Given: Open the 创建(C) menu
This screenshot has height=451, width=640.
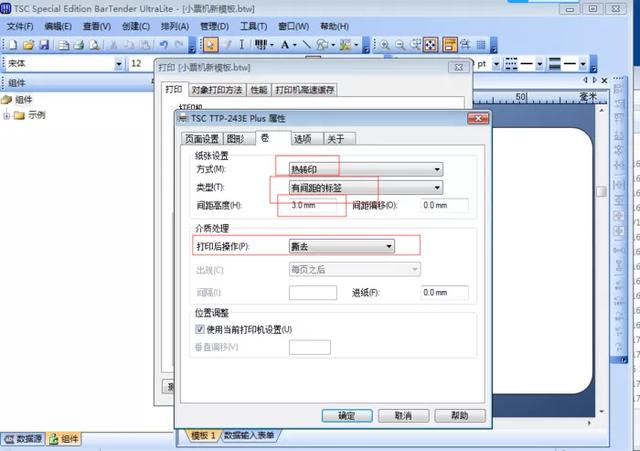Looking at the screenshot, I should click(x=136, y=27).
